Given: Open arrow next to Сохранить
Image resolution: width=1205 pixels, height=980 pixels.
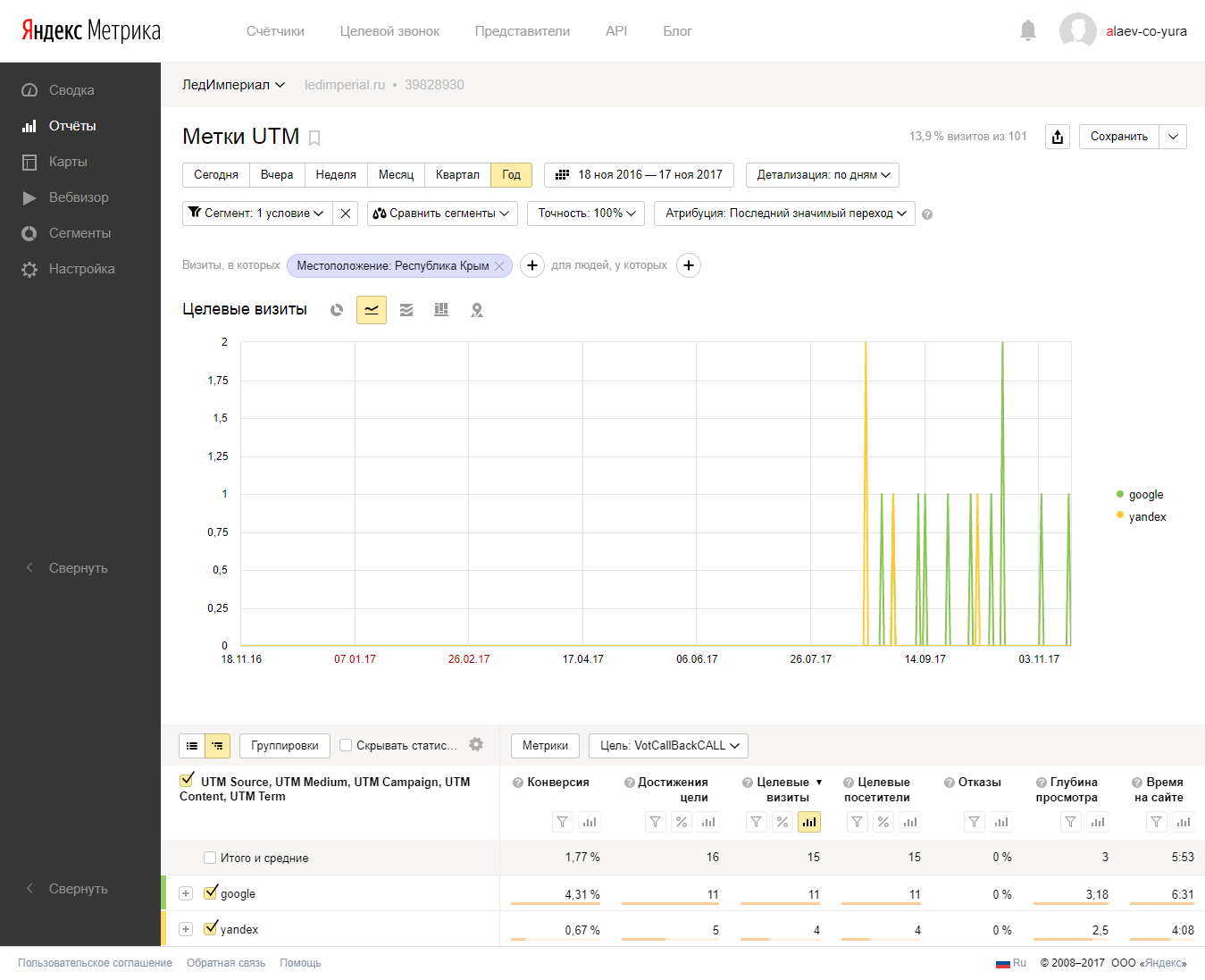Looking at the screenshot, I should coord(1173,137).
